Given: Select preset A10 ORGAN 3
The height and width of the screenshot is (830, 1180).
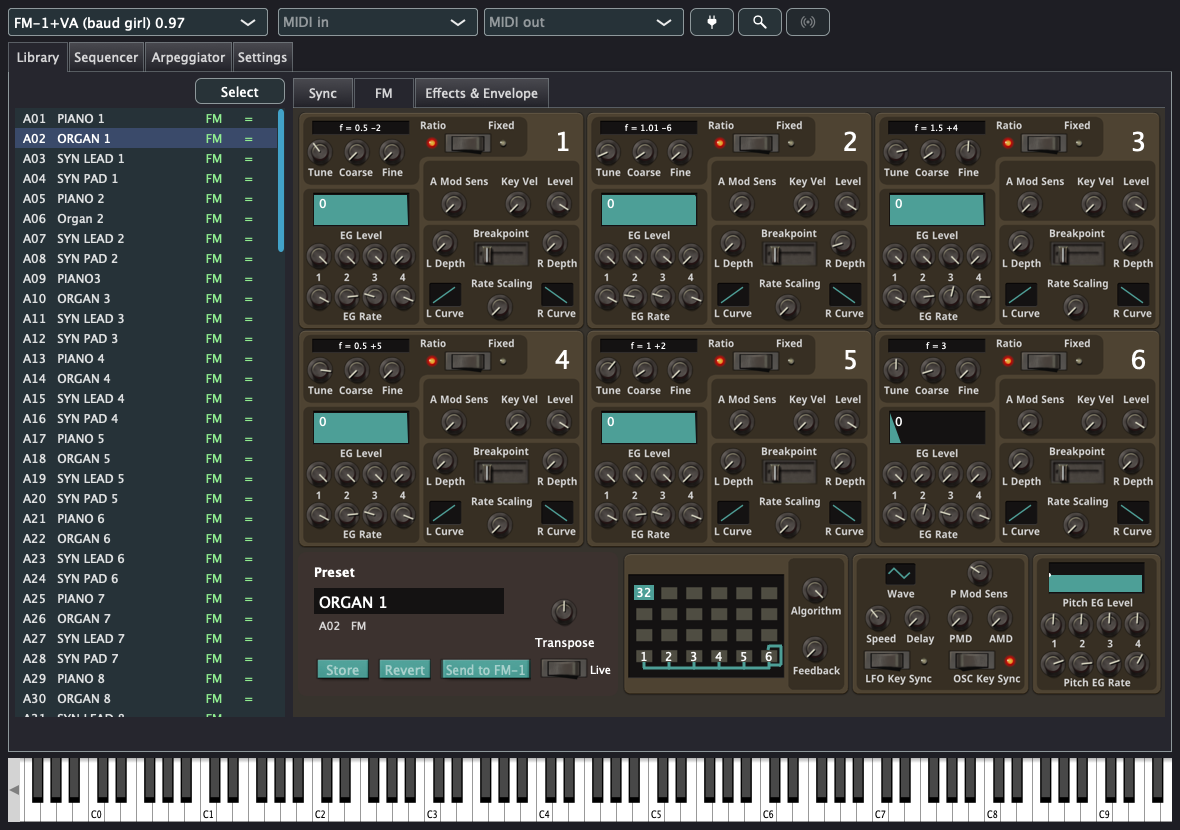Looking at the screenshot, I should point(147,299).
